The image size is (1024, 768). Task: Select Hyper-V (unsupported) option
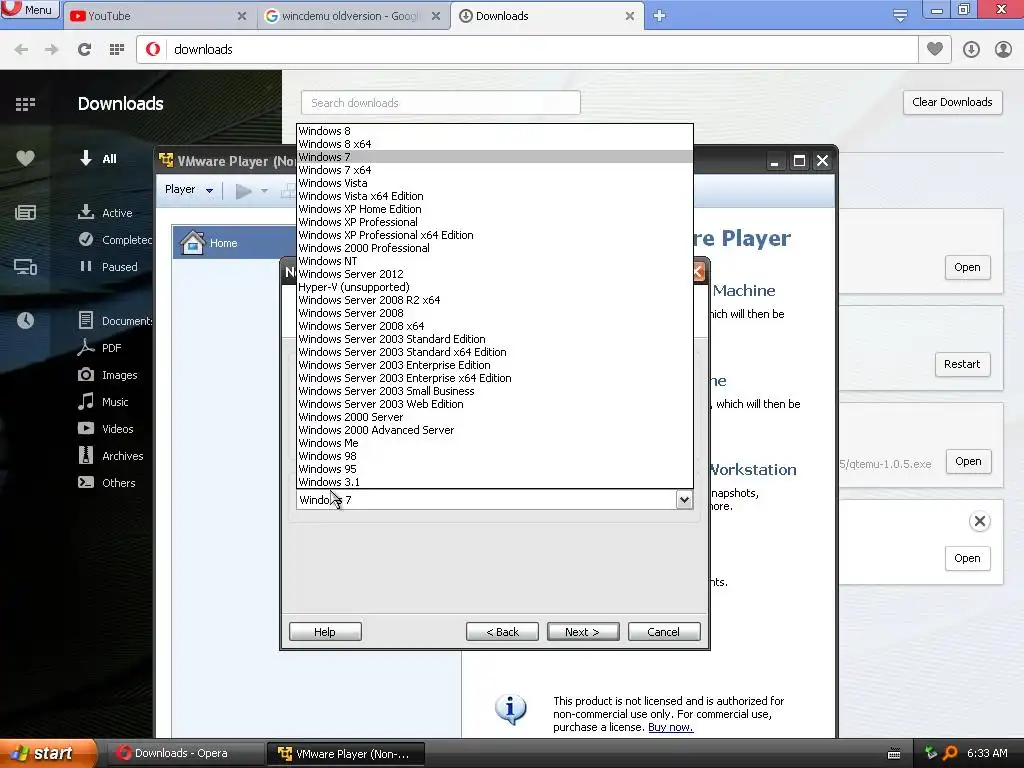494,287
